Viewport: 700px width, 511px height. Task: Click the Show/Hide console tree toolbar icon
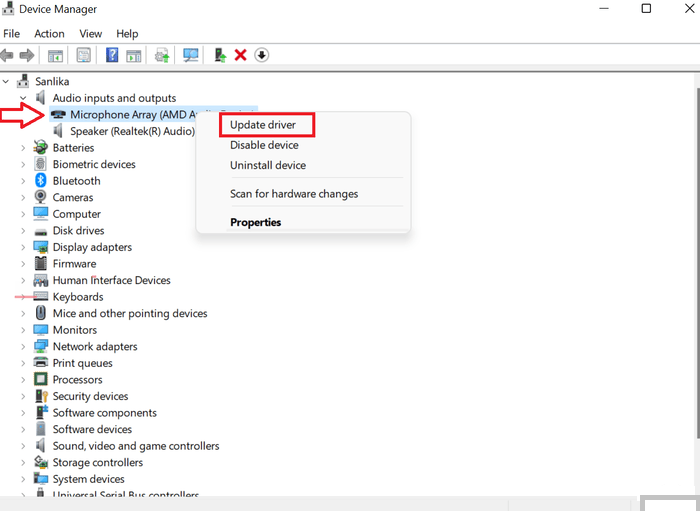[55, 55]
